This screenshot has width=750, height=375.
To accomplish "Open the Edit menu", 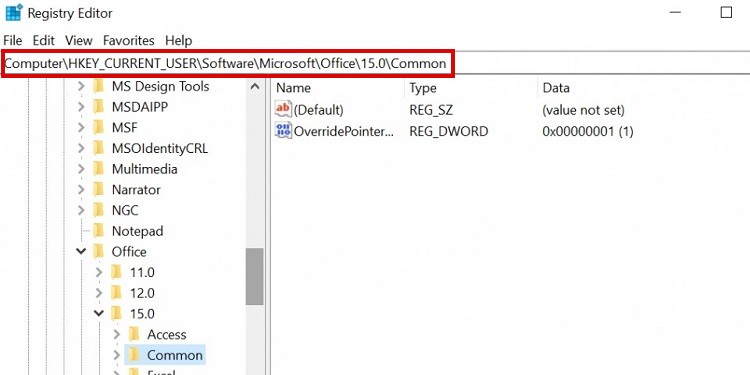I will click(x=44, y=41).
